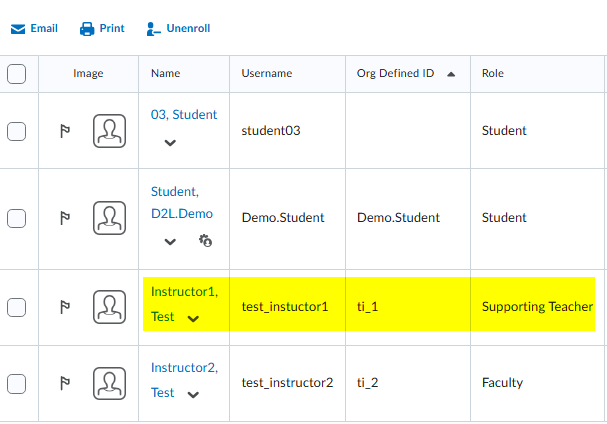Check the box for student03
607x424 pixels.
click(x=16, y=131)
